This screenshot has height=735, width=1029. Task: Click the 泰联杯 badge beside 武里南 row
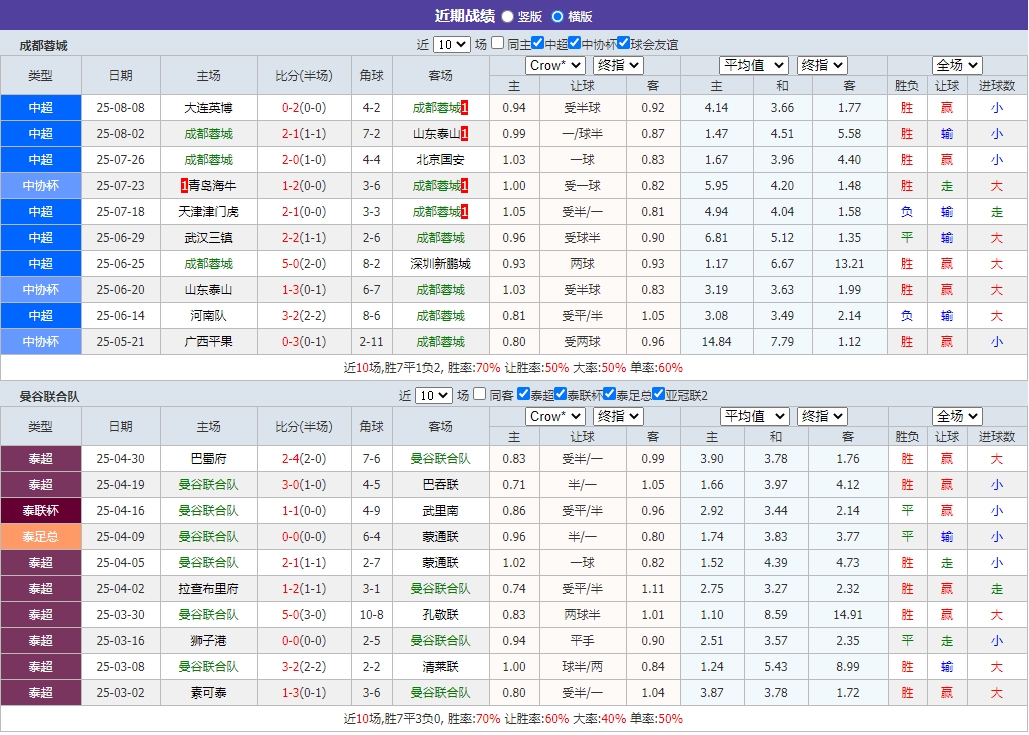pyautogui.click(x=40, y=510)
